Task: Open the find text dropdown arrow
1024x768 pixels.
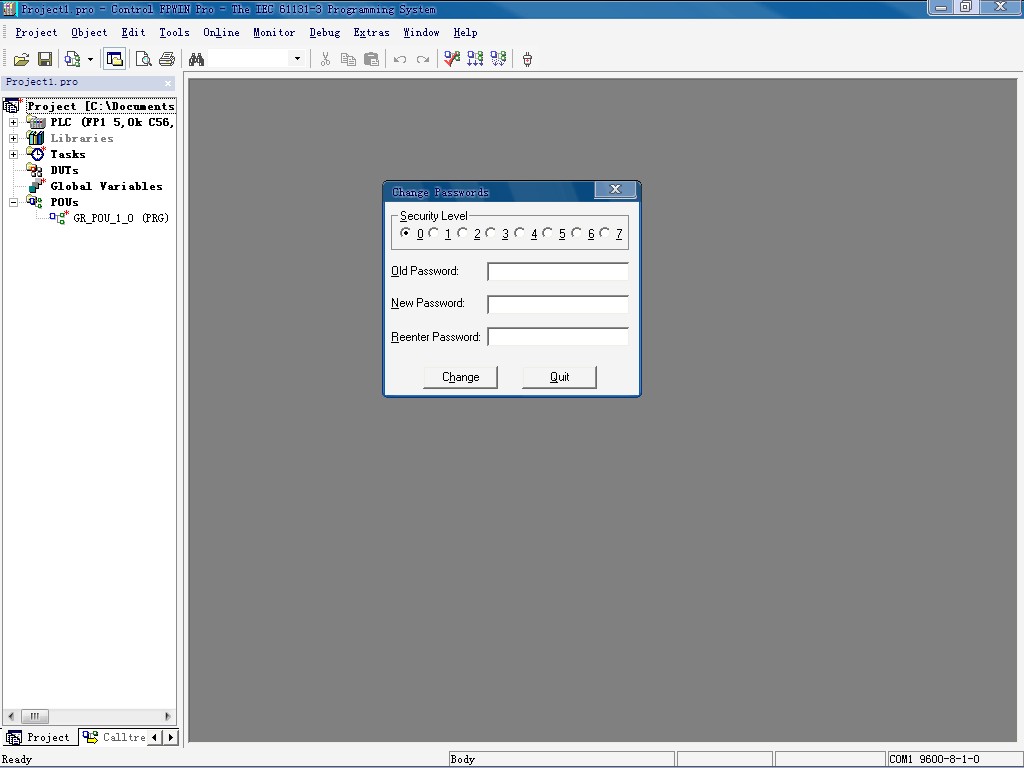Action: [296, 59]
